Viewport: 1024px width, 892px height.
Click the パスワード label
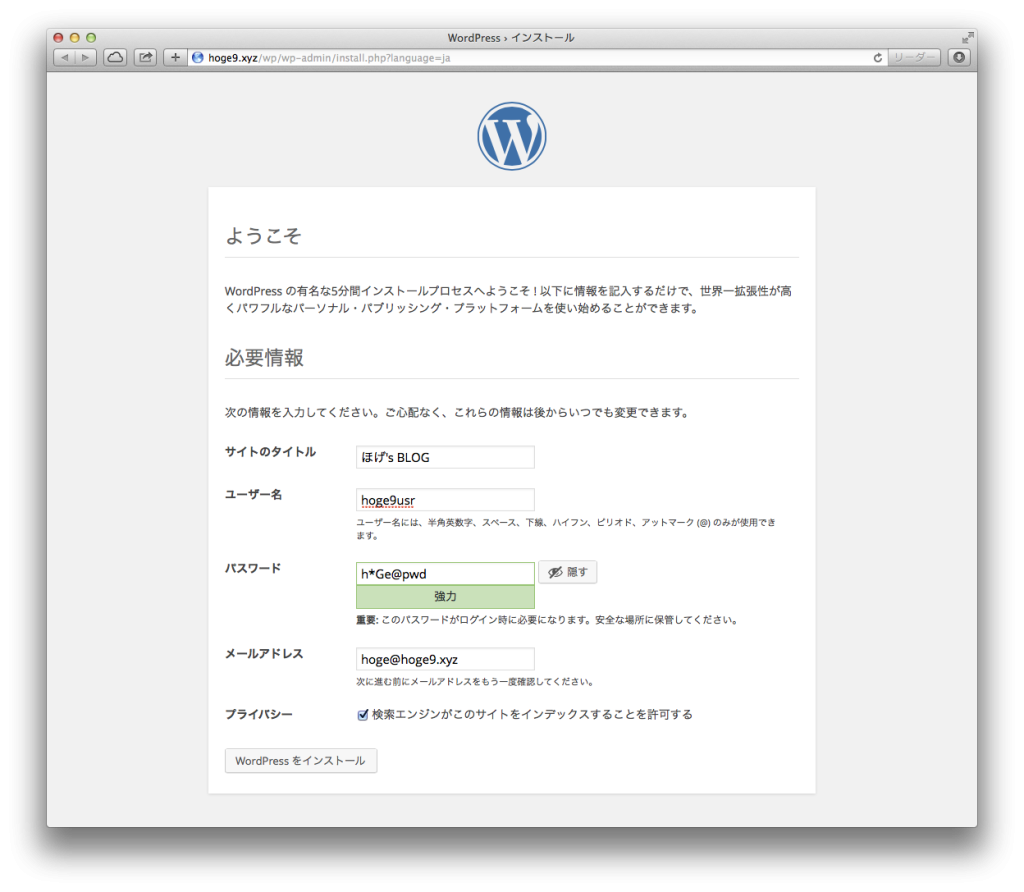point(253,568)
